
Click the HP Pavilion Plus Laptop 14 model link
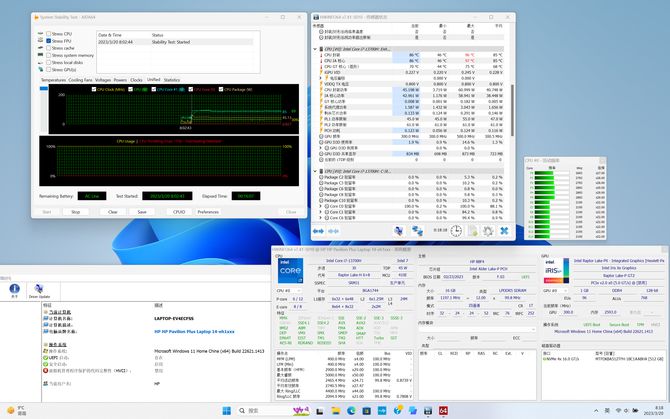(194, 331)
